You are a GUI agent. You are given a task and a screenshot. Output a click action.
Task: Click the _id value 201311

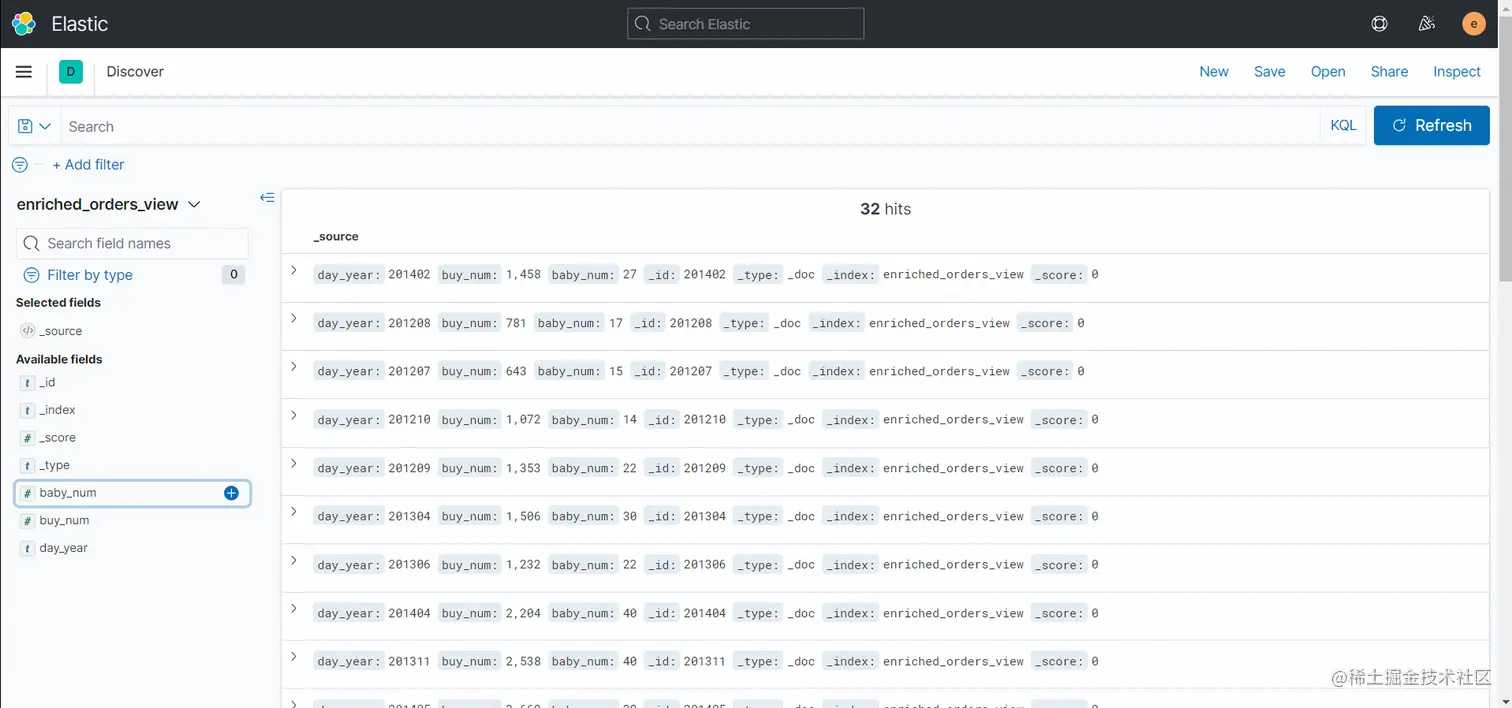[705, 661]
